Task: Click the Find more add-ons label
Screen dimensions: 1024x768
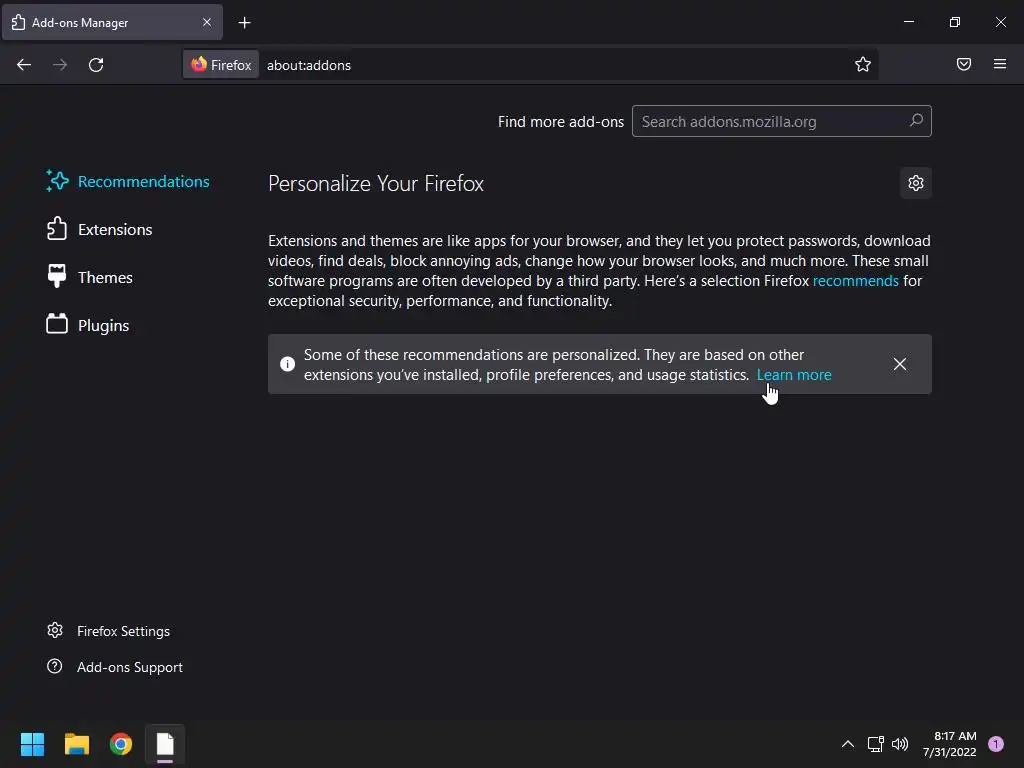Action: 560,122
